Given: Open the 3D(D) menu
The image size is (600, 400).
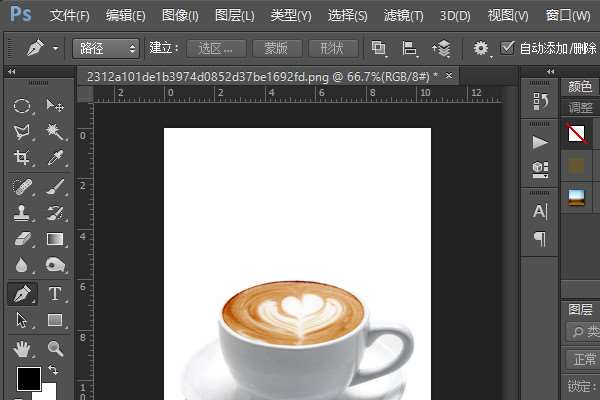Looking at the screenshot, I should (455, 16).
